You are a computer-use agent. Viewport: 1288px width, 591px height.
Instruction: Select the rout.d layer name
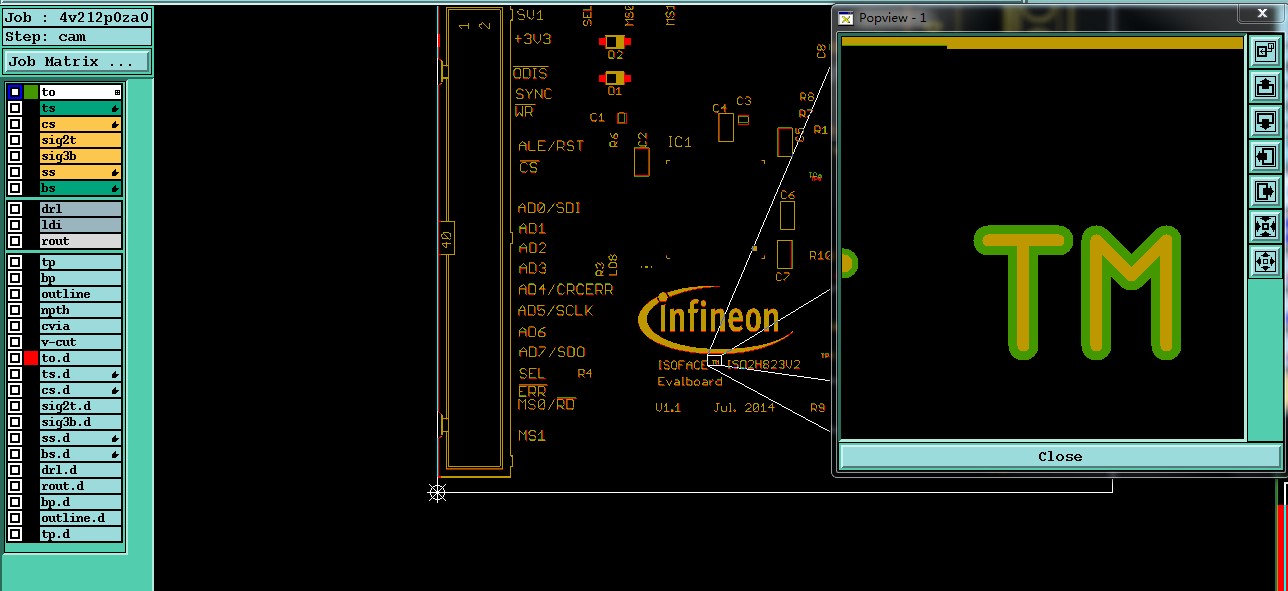point(80,486)
